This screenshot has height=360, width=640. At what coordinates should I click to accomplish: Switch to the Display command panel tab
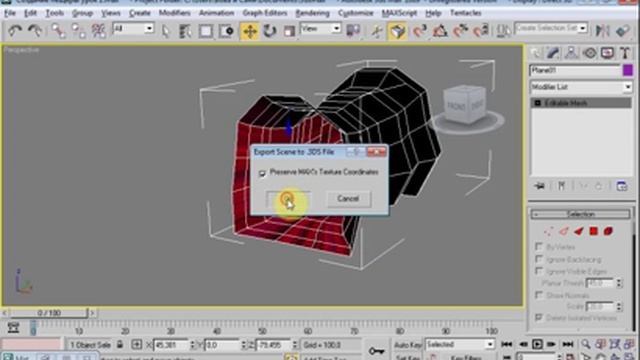pyautogui.click(x=607, y=53)
